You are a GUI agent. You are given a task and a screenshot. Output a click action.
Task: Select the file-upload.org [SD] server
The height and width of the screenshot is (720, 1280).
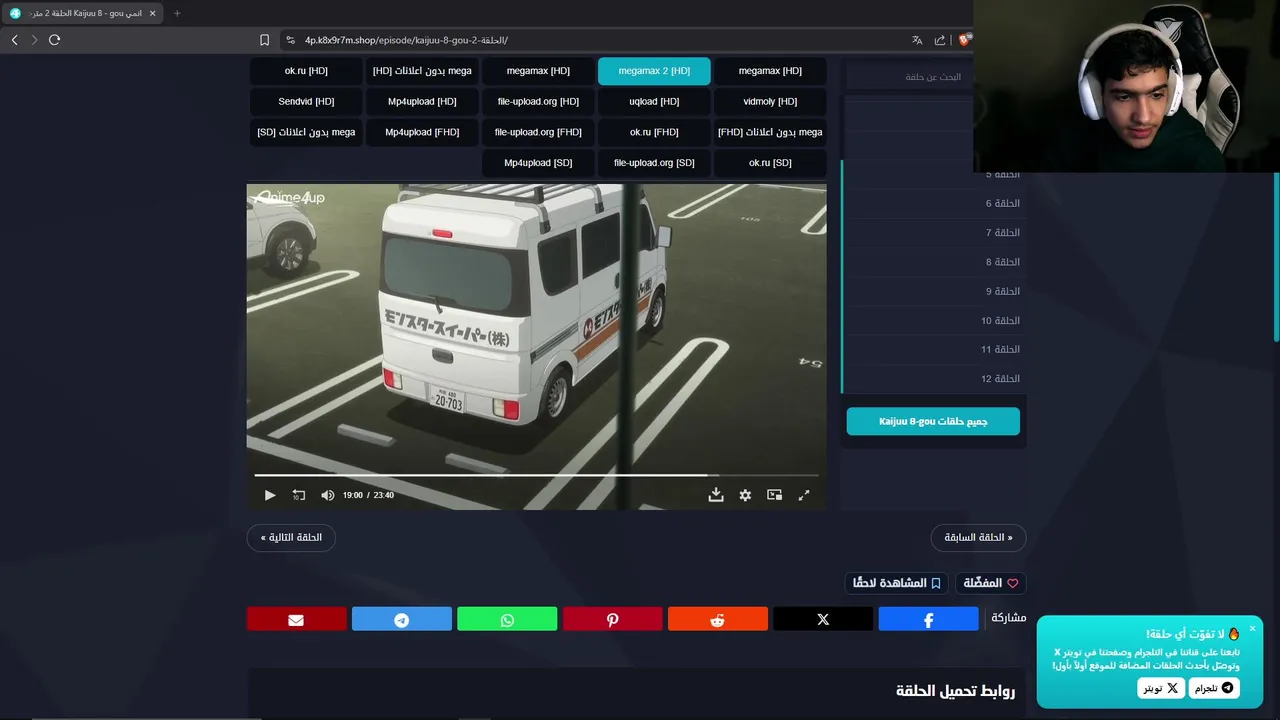654,163
